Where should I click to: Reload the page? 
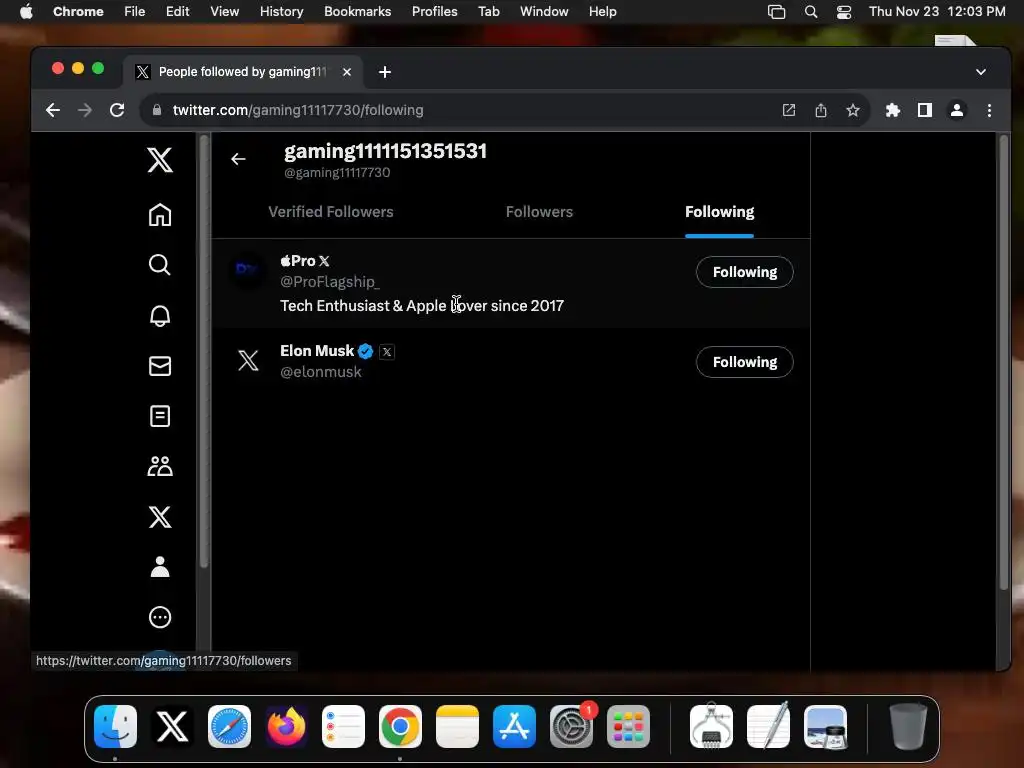(x=117, y=110)
